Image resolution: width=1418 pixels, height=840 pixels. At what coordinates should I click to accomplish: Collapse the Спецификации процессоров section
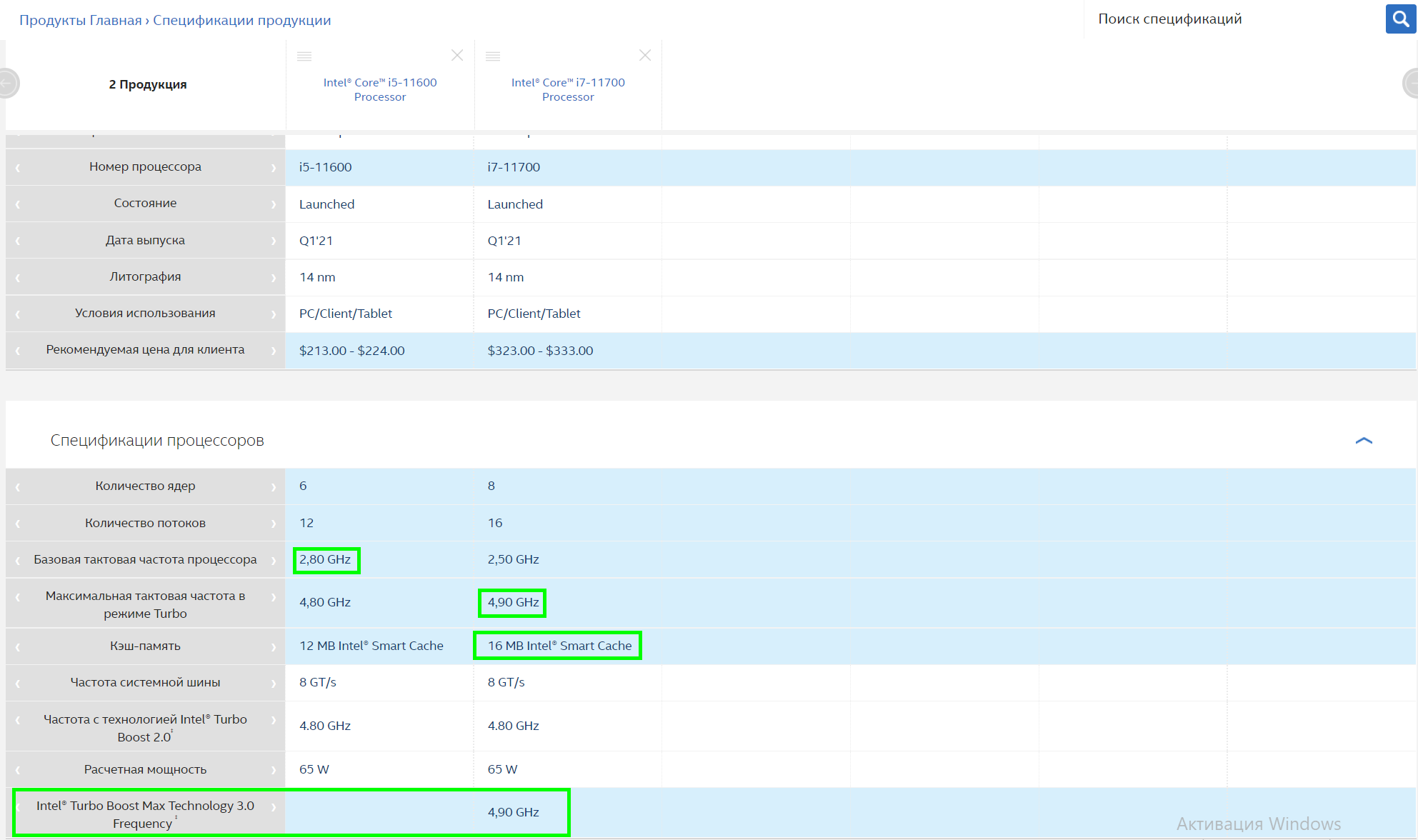[x=1364, y=441]
